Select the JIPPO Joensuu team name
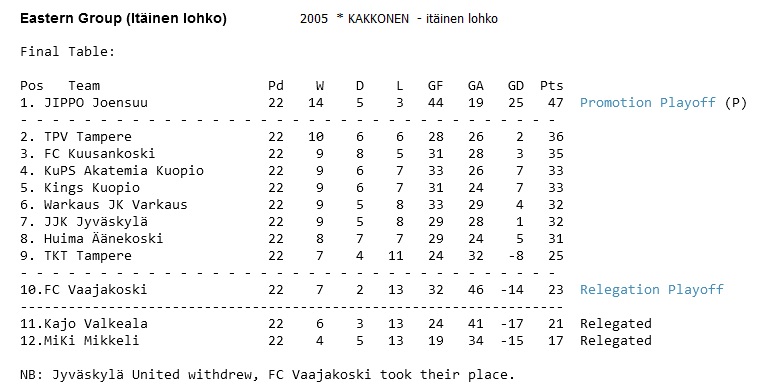The image size is (769, 388). [x=96, y=103]
